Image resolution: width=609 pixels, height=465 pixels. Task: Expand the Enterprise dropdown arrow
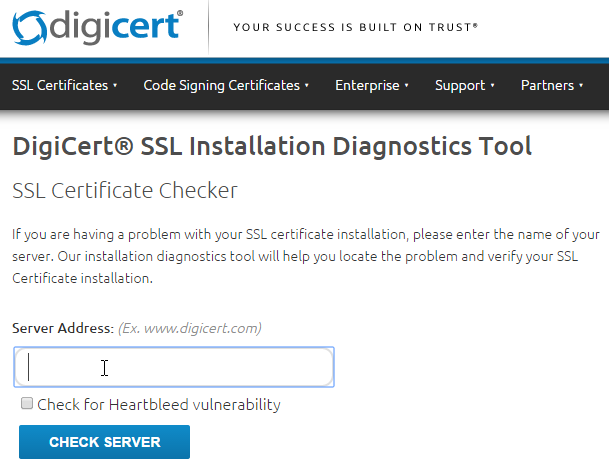[407, 85]
